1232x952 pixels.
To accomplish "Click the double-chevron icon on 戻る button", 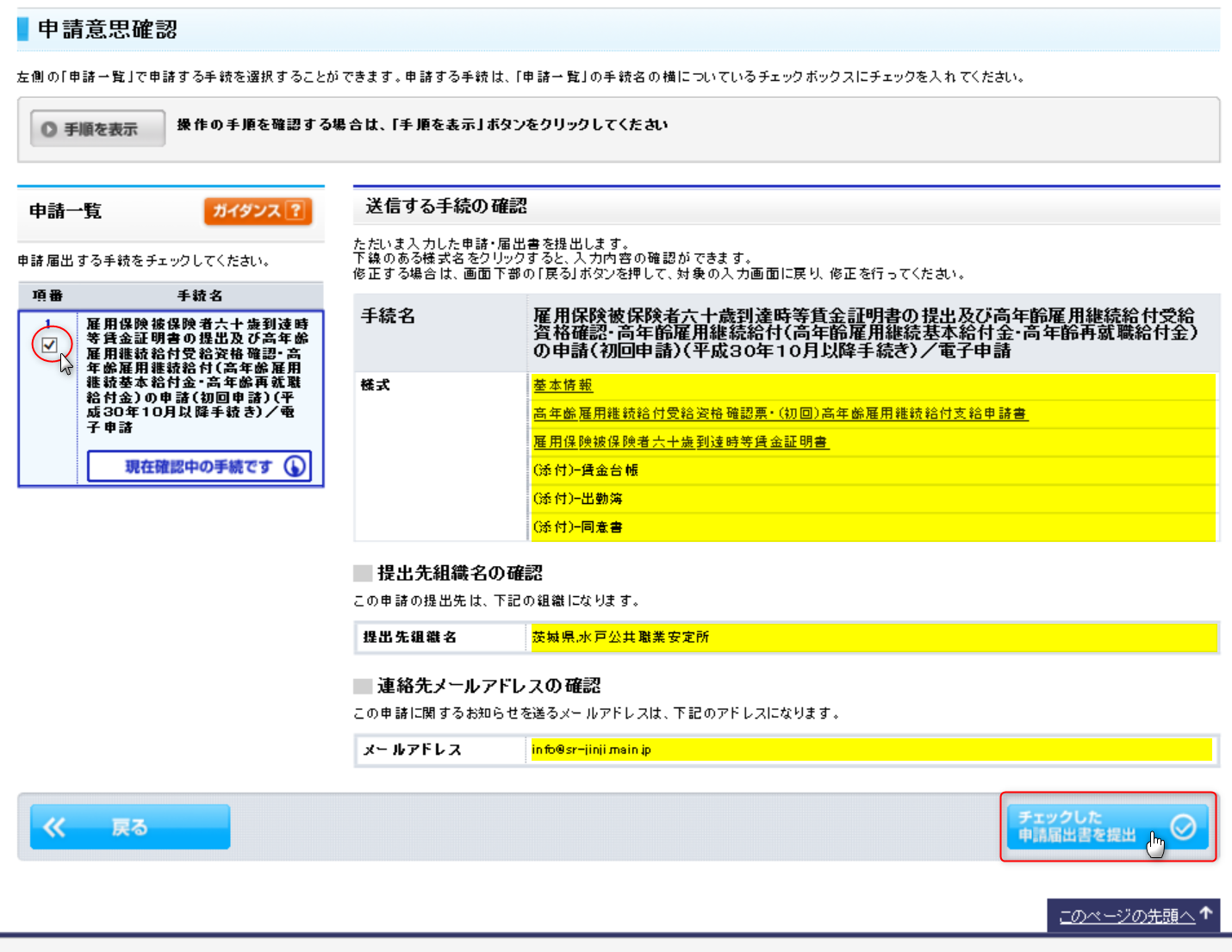I will tap(54, 828).
